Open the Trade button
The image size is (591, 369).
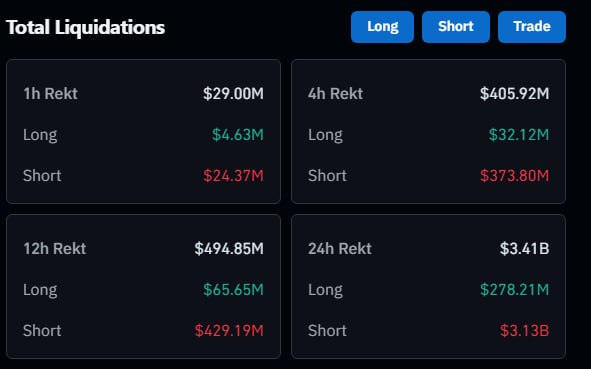[x=532, y=27]
